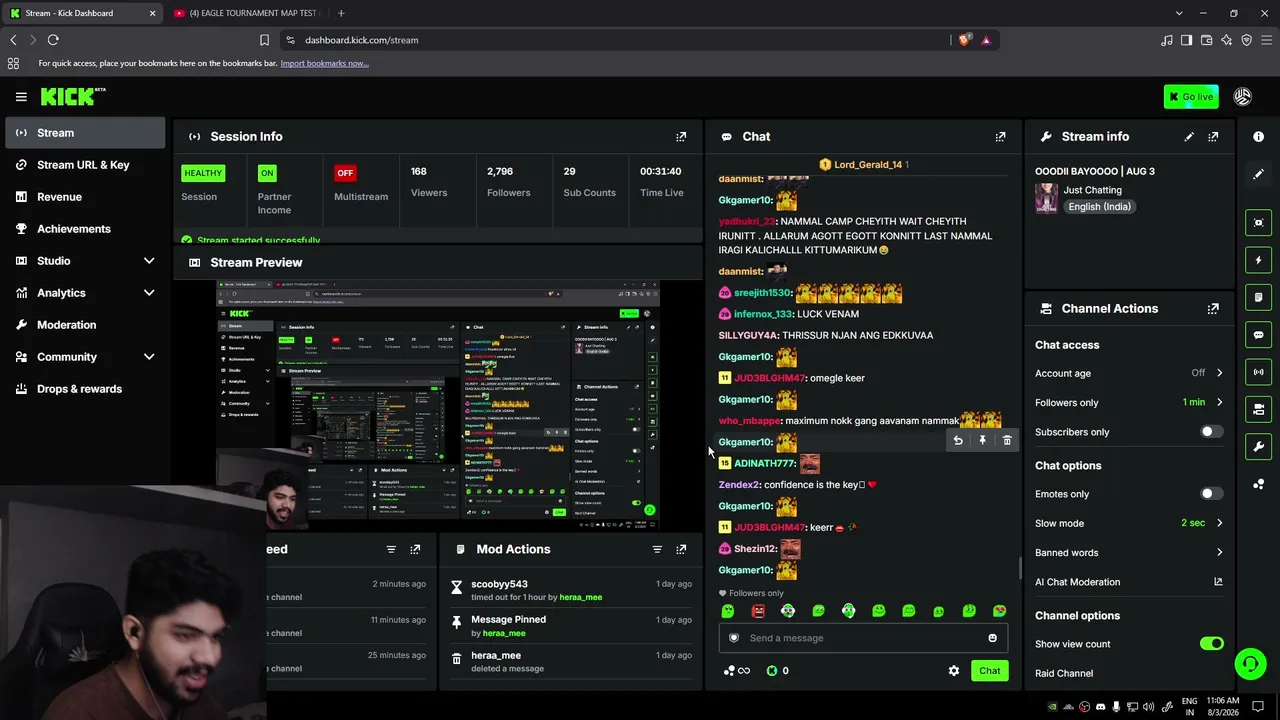
Task: Open Mod Actions filter menu
Action: (x=657, y=549)
